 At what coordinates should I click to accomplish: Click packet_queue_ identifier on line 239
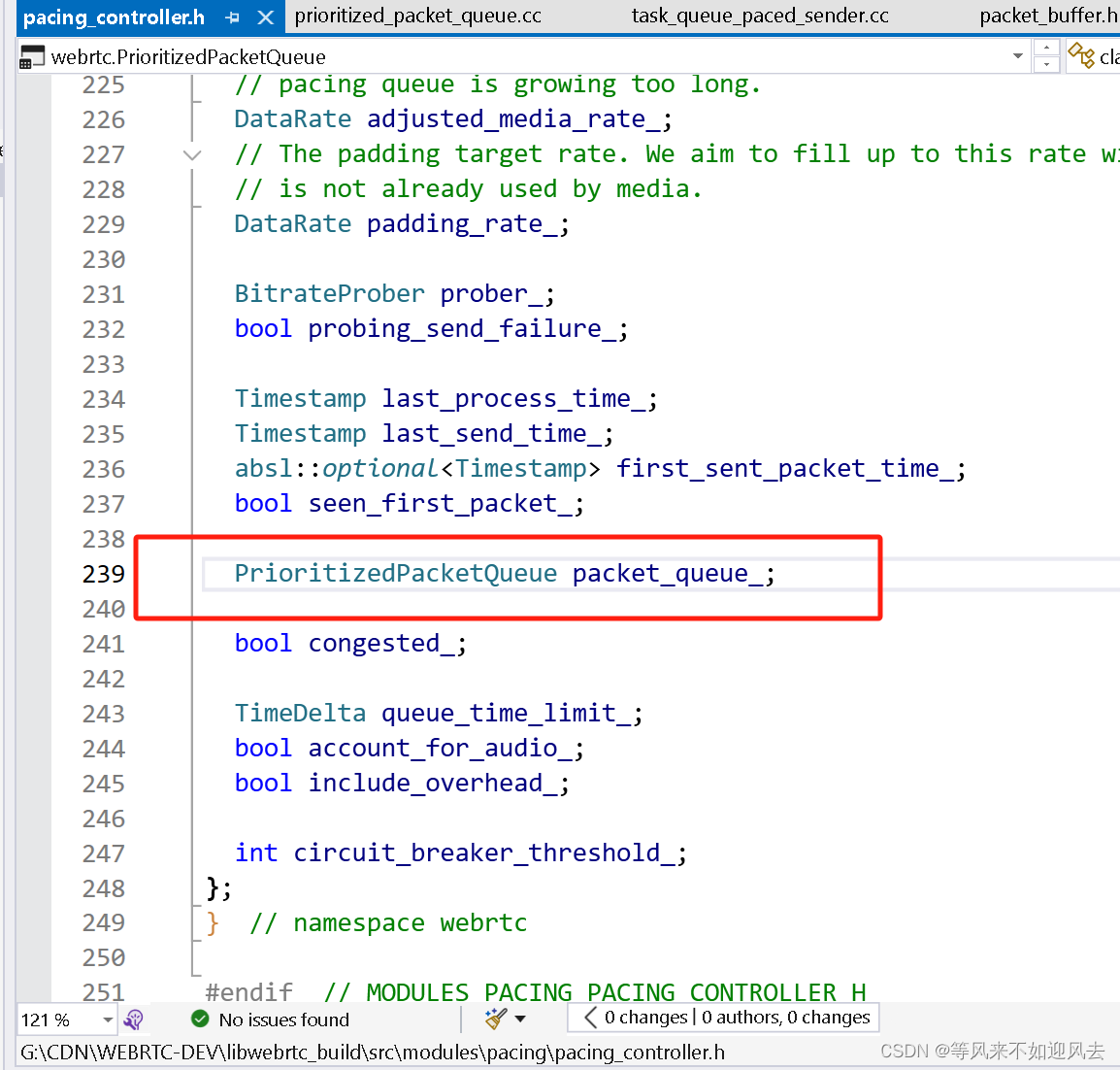(x=667, y=573)
